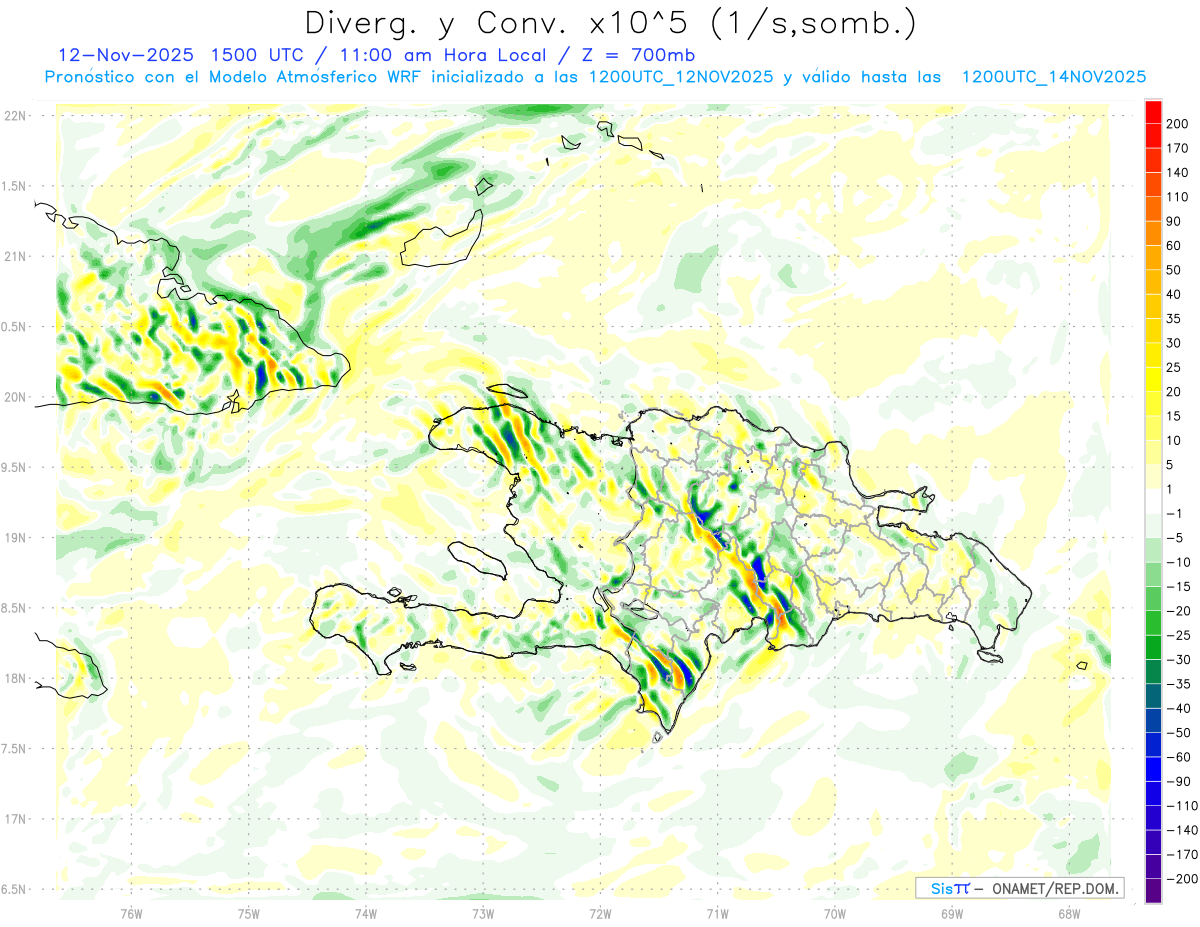Screen dimensions: 1200x927
Task: Click the '69W' longitude label
Action: coord(952,913)
